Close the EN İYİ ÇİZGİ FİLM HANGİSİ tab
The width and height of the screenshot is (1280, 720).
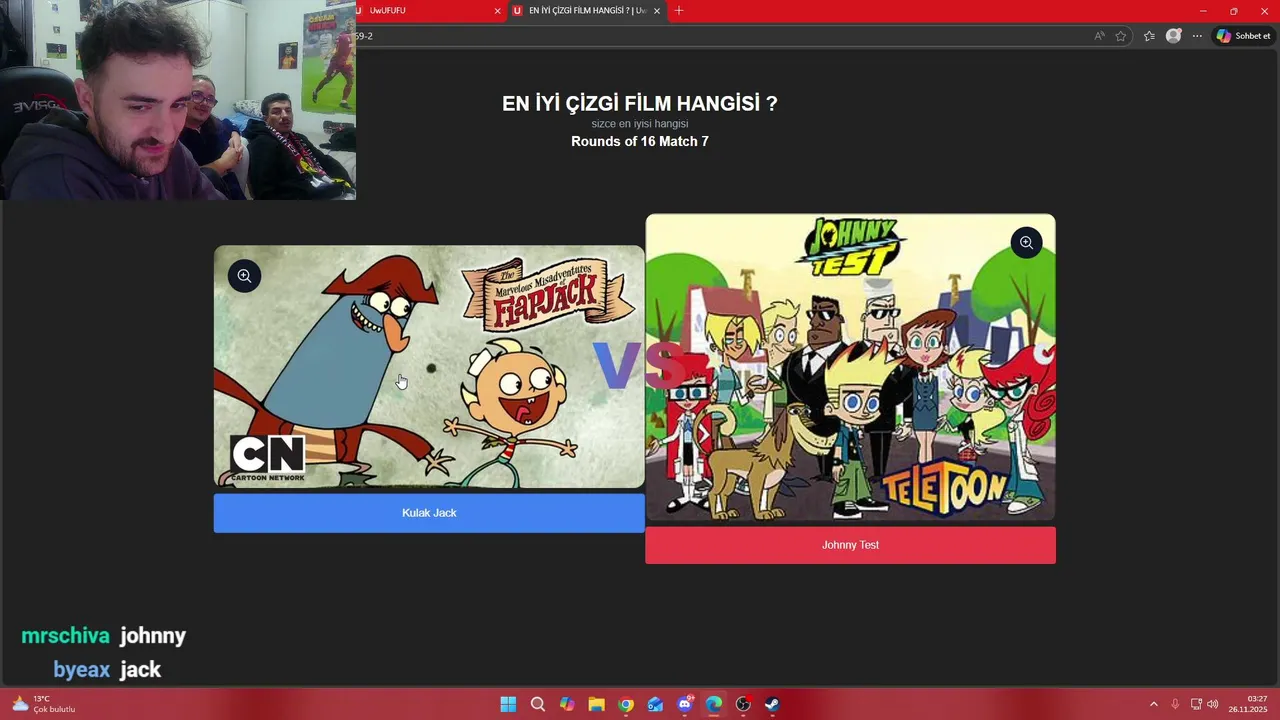click(x=657, y=11)
